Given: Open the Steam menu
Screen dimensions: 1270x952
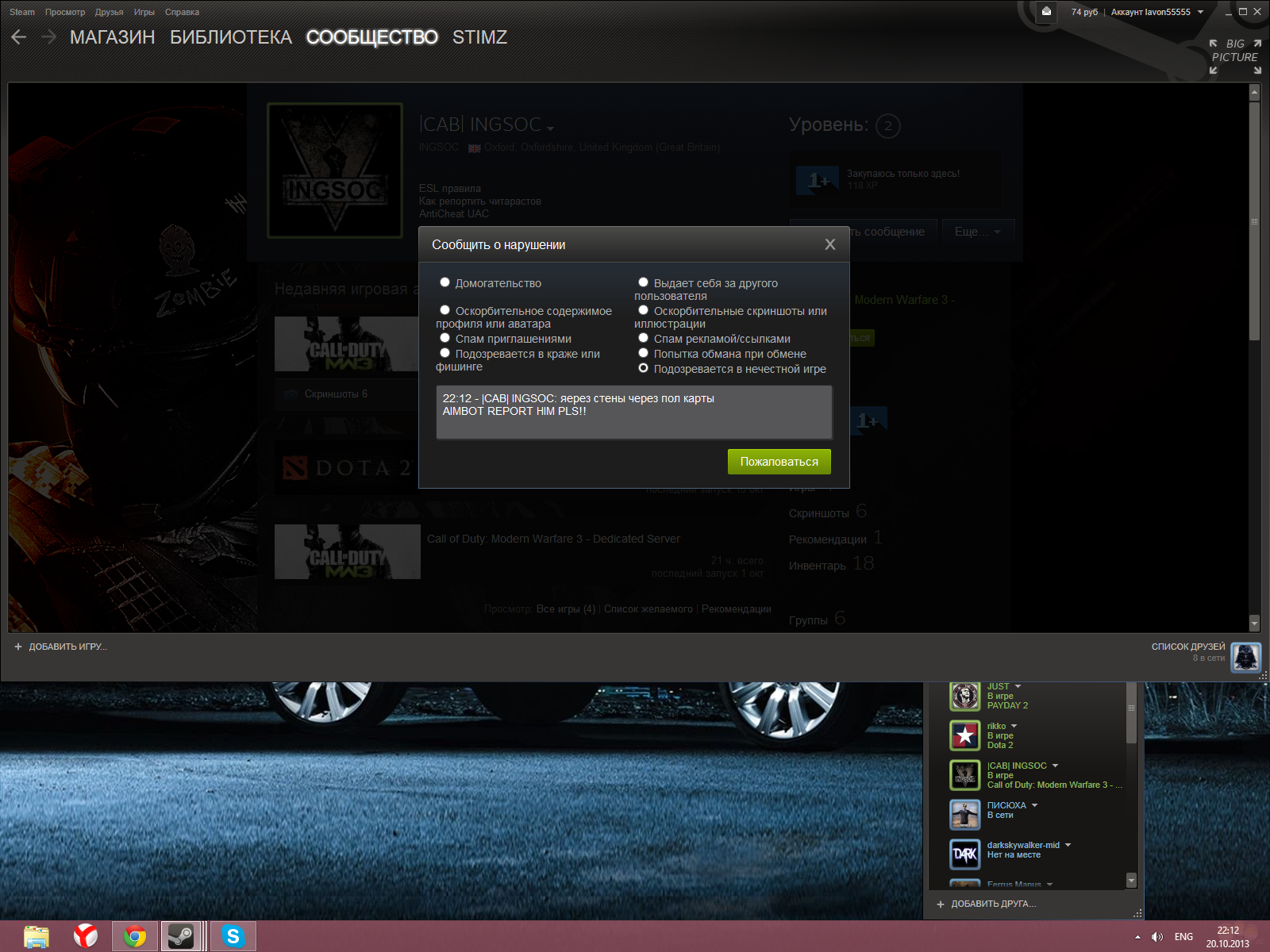Looking at the screenshot, I should tap(22, 12).
